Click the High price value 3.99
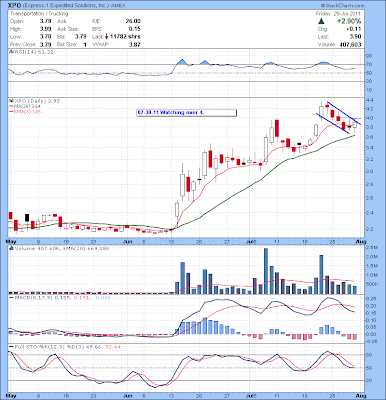Screen dimensions: 386x400 coord(45,29)
